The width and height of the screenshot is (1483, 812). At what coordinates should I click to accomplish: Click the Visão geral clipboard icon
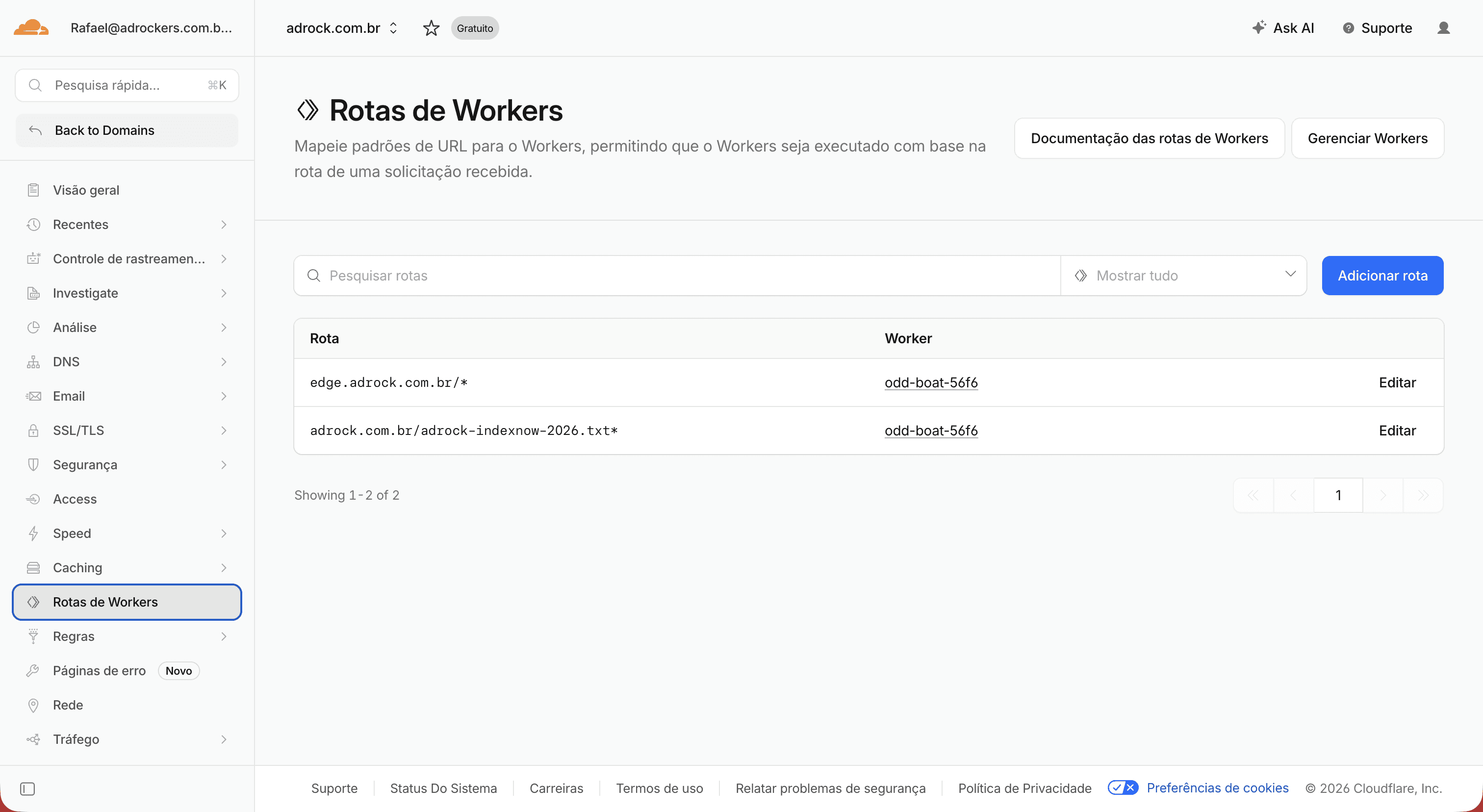[33, 190]
